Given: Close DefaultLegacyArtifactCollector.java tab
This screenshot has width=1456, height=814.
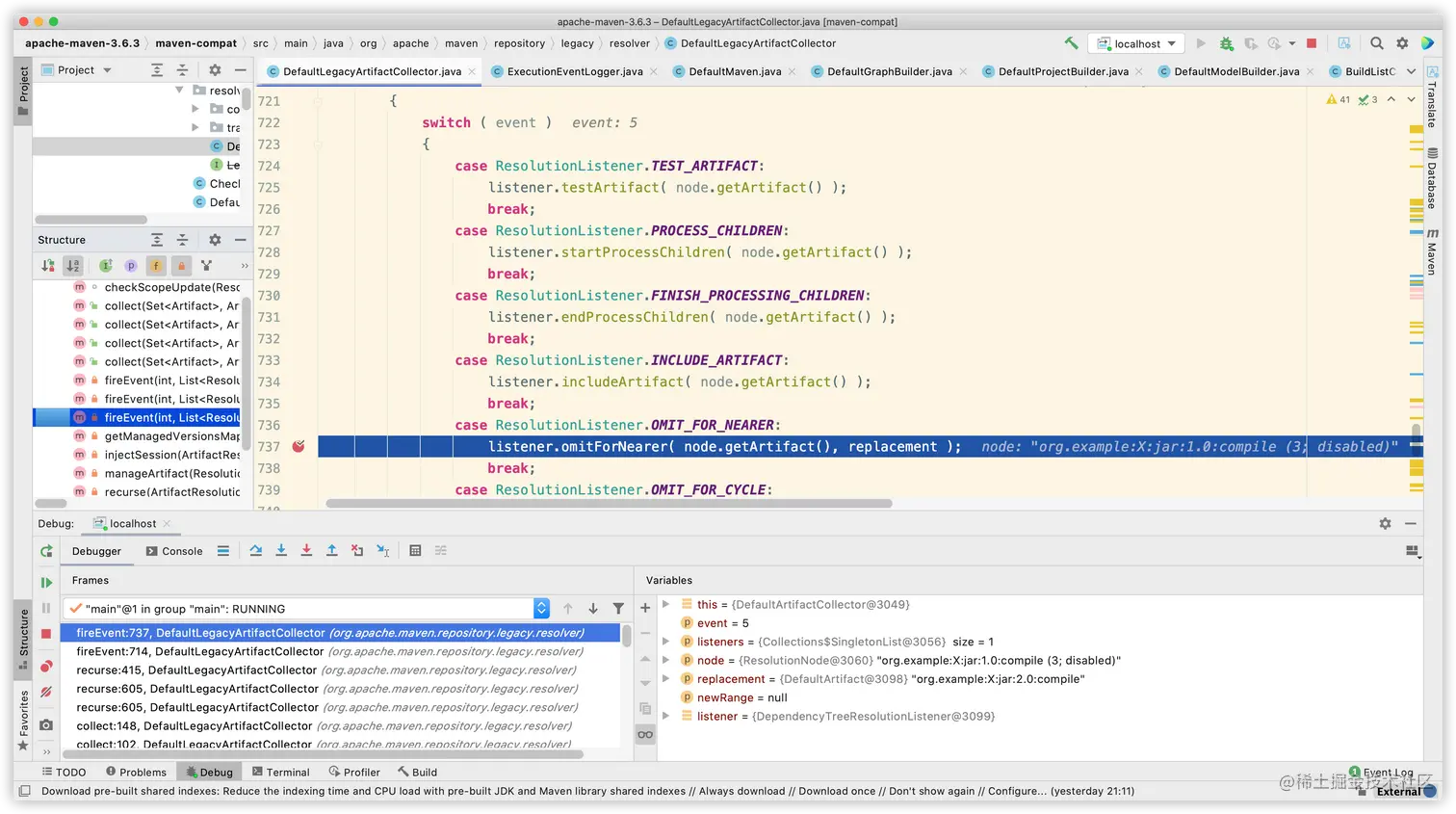Looking at the screenshot, I should point(472,71).
